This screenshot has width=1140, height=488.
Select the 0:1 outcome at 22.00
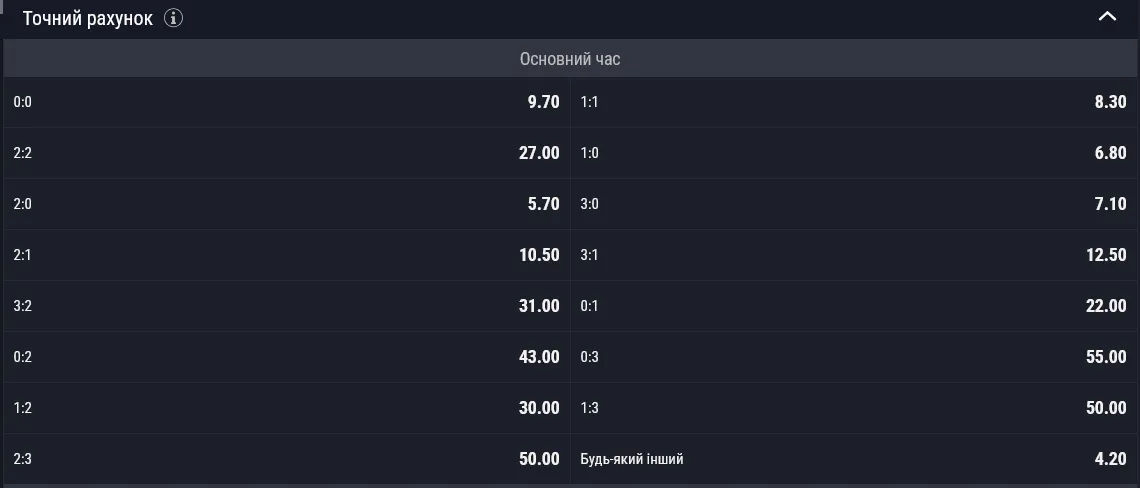tap(854, 306)
